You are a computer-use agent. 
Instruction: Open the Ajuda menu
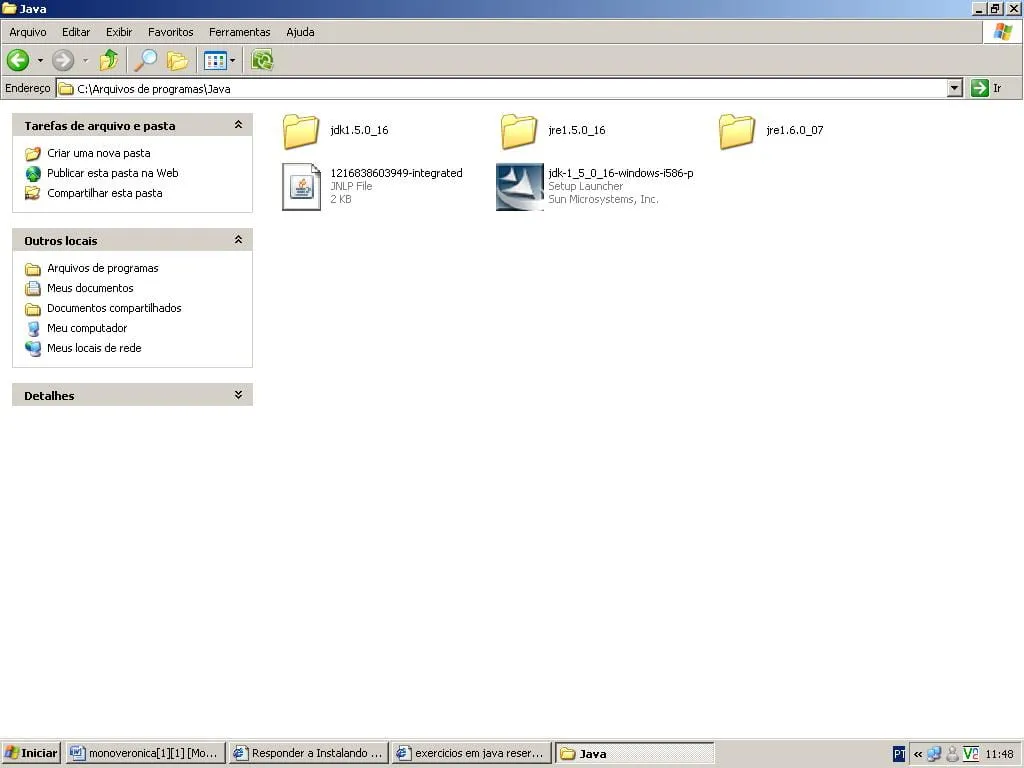(x=300, y=32)
